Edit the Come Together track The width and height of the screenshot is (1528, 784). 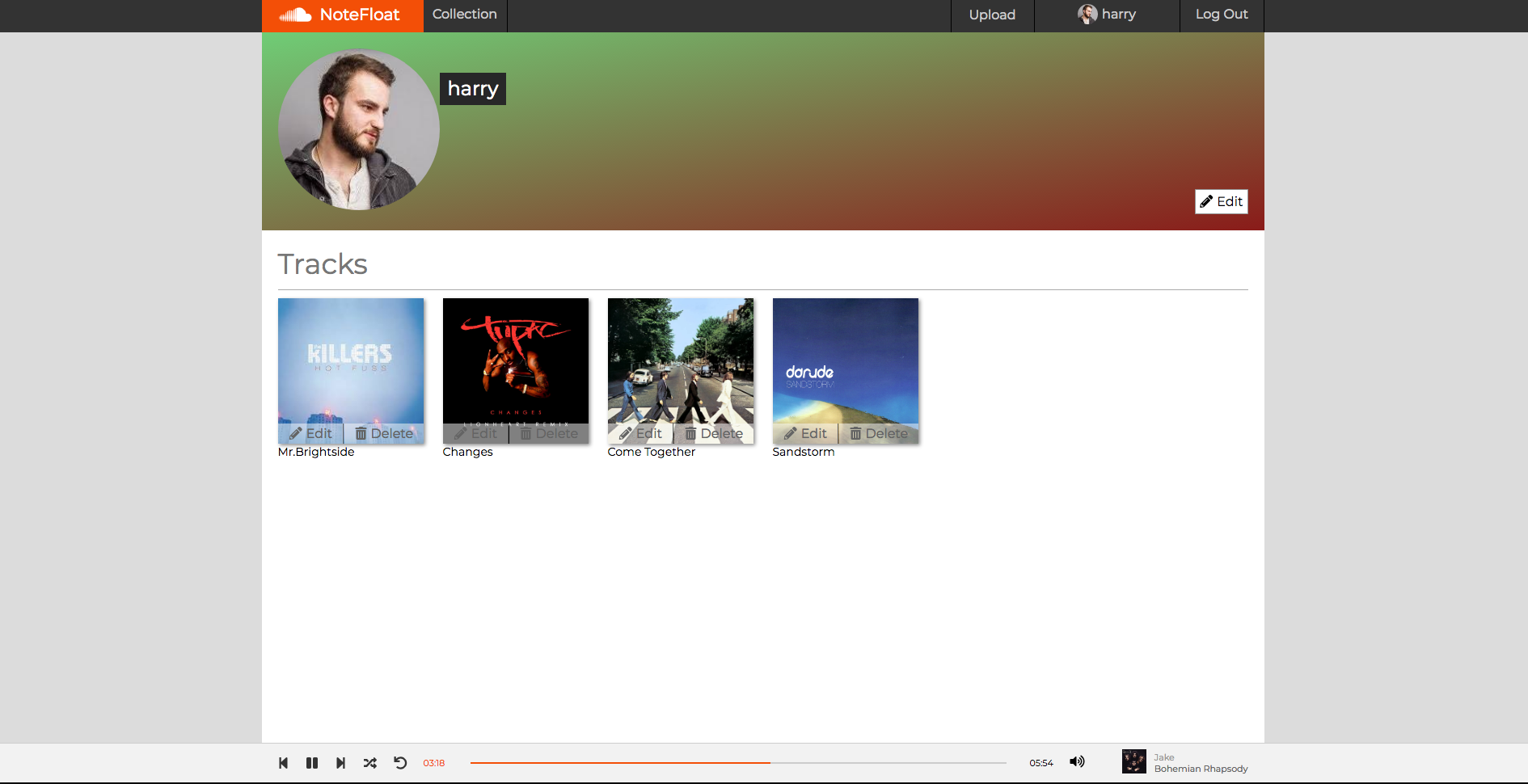[x=641, y=434]
